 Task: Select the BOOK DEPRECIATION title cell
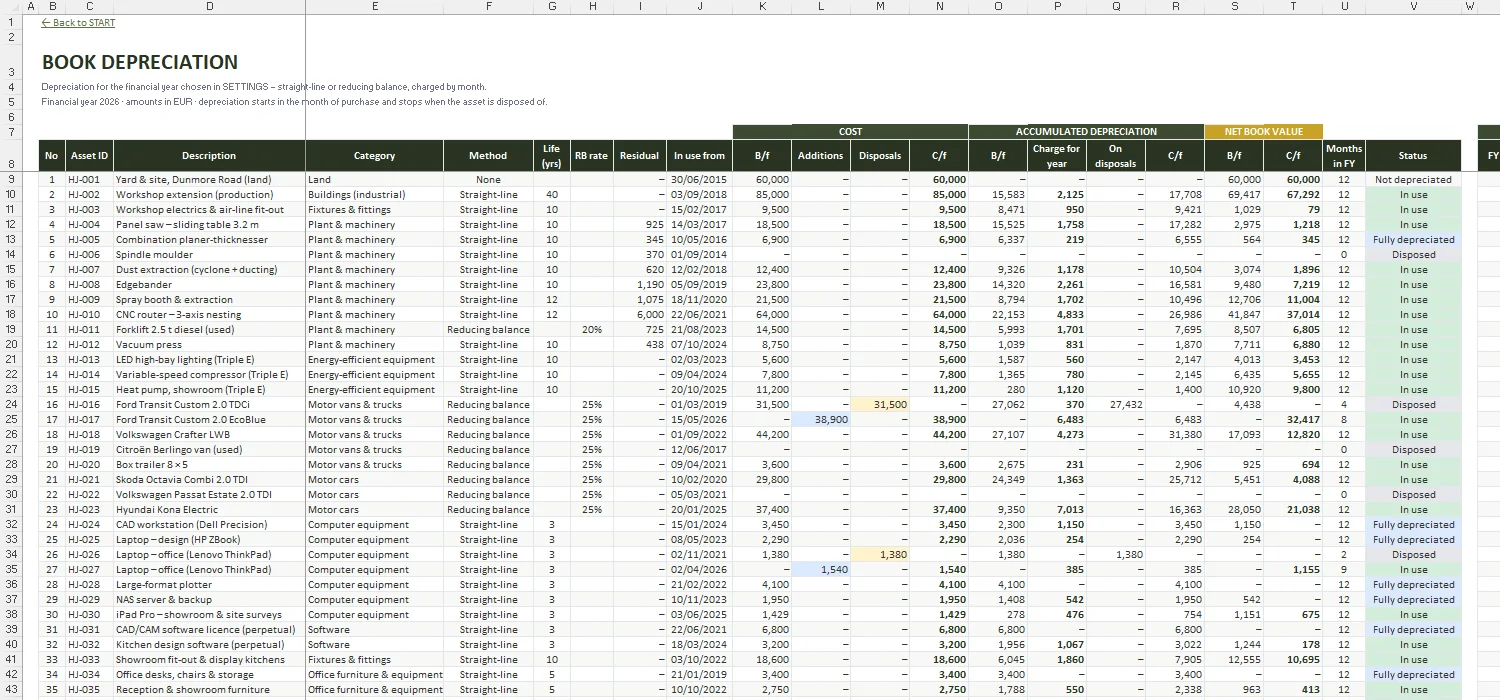(x=140, y=62)
